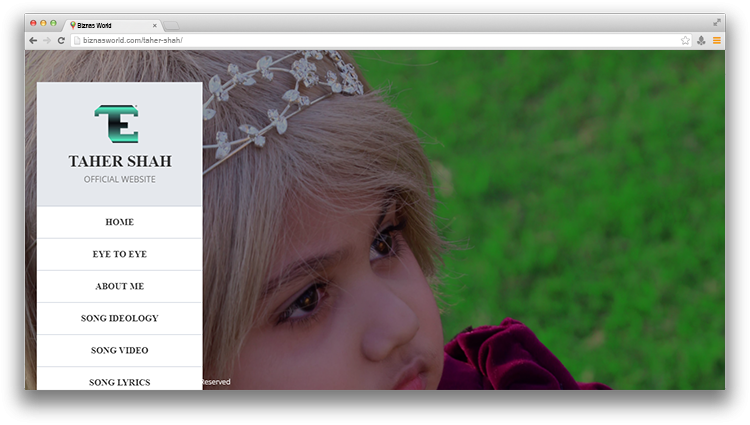Go back with the browser back arrow
750x425 pixels.
33,41
